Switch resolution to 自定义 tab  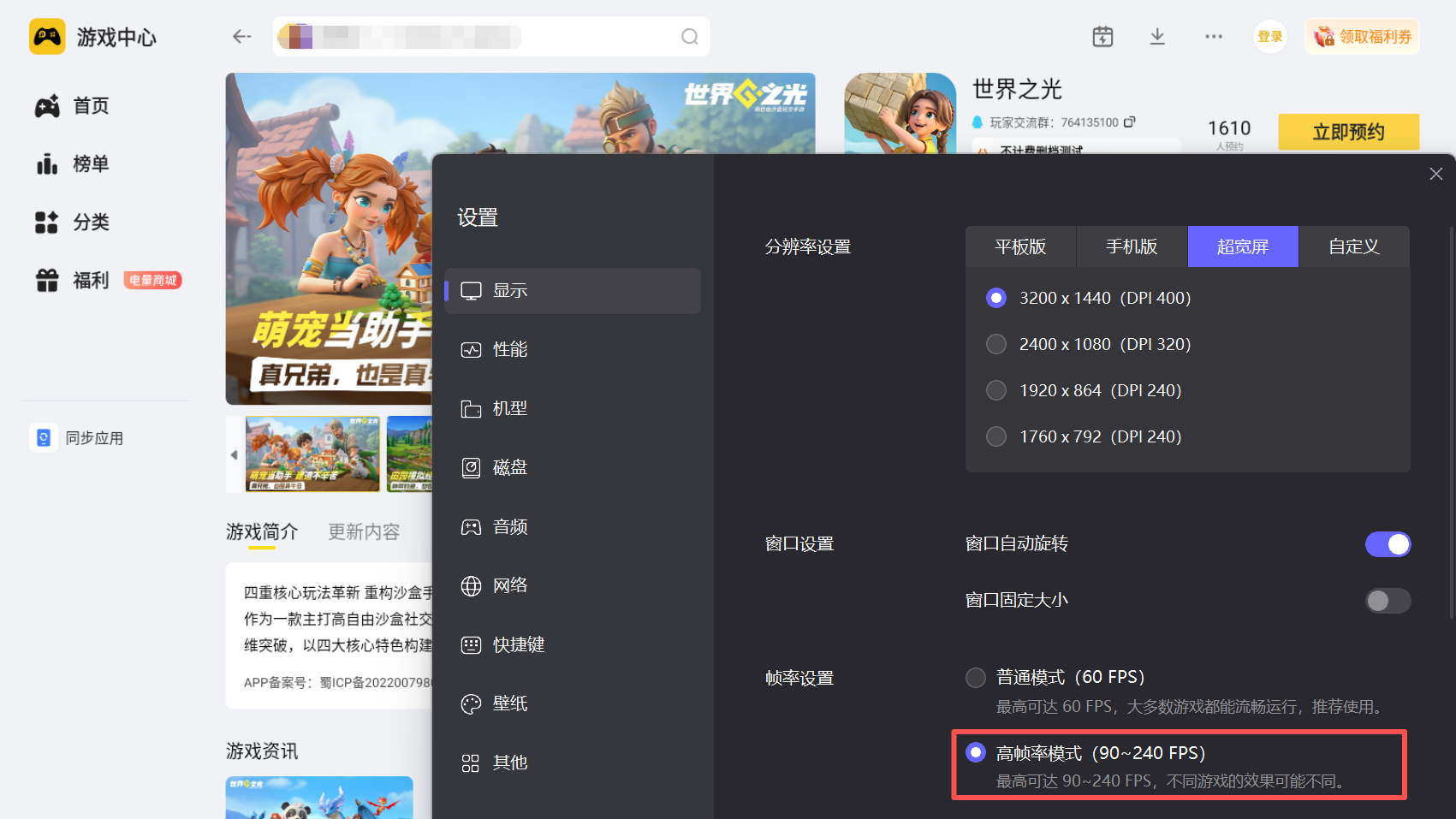(1354, 246)
